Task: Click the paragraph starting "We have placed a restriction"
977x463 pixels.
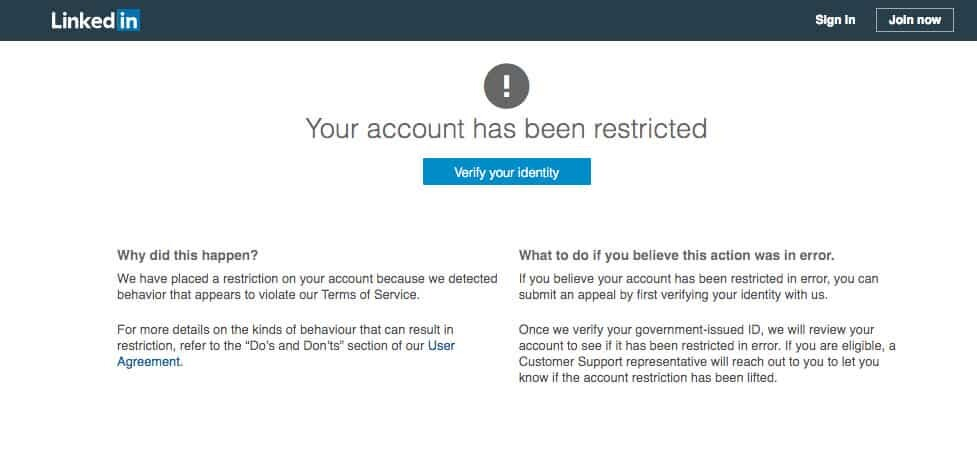Action: [307, 287]
